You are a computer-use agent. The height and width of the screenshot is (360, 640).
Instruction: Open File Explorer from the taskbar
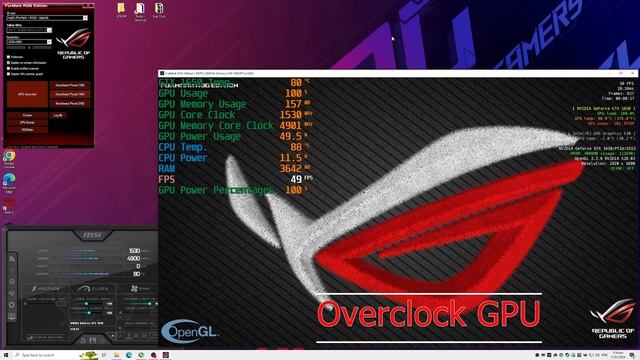click(x=116, y=355)
